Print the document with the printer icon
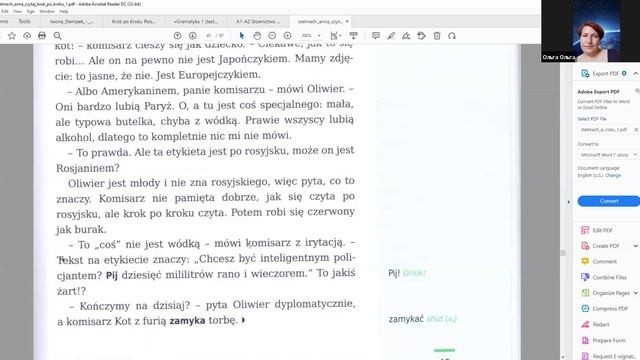Viewport: 640px width, 360px height. tap(42, 36)
